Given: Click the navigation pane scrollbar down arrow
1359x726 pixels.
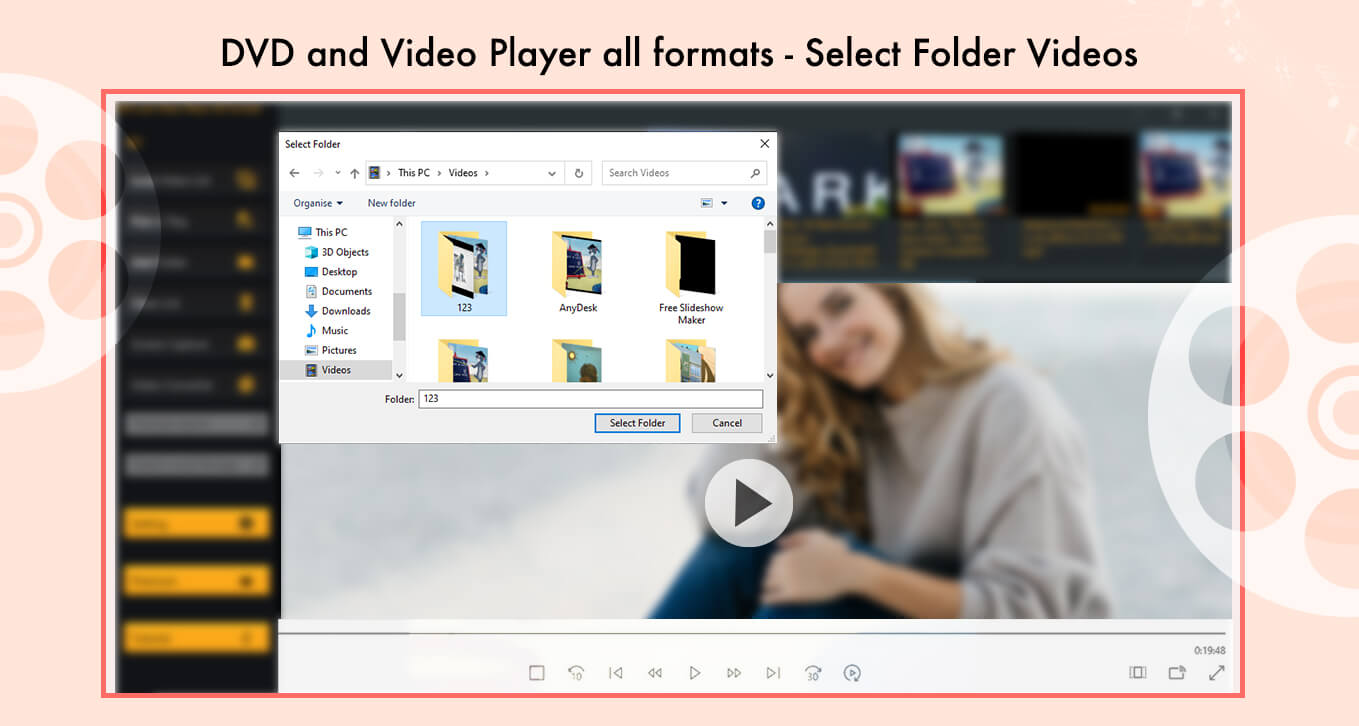Looking at the screenshot, I should point(399,376).
